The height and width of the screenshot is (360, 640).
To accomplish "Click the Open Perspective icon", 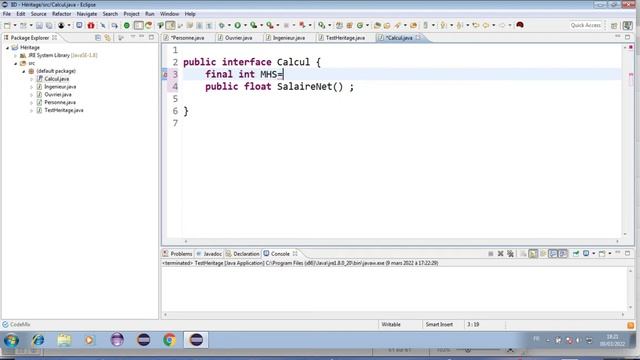I will click(614, 25).
